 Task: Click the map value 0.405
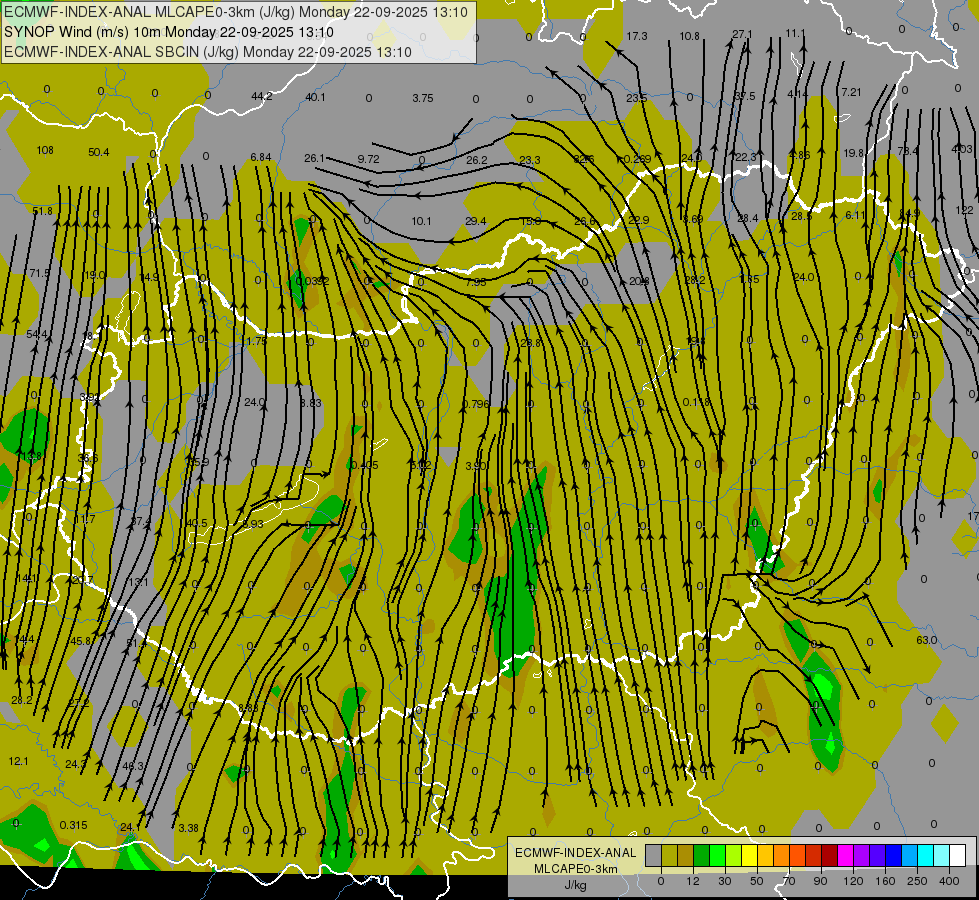click(x=365, y=465)
